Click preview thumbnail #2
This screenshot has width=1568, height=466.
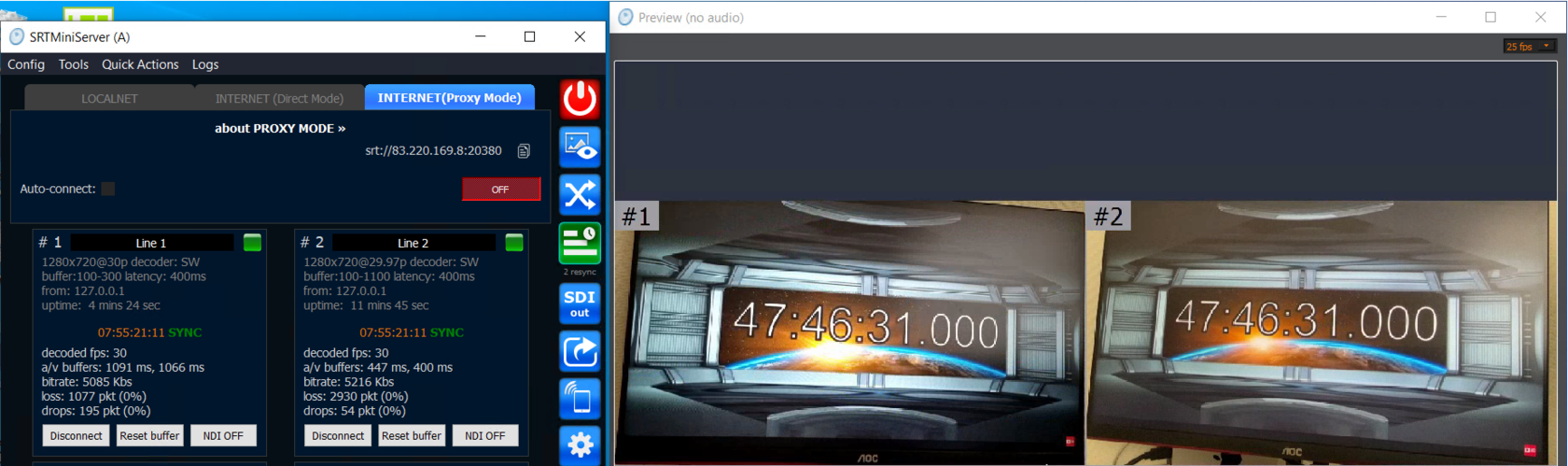pyautogui.click(x=1321, y=332)
